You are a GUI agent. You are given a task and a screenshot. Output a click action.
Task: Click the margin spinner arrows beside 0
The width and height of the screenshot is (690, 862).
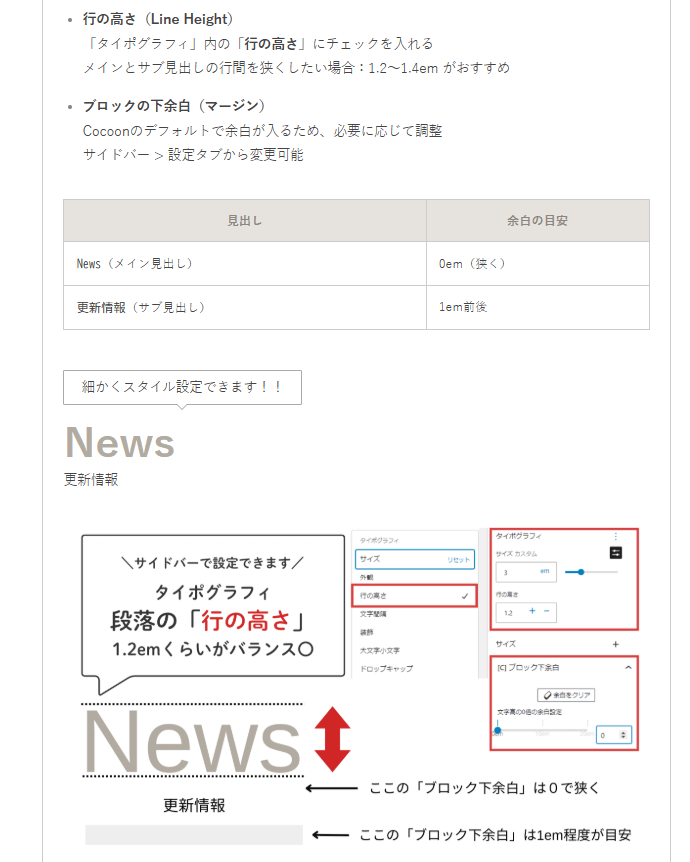click(623, 735)
